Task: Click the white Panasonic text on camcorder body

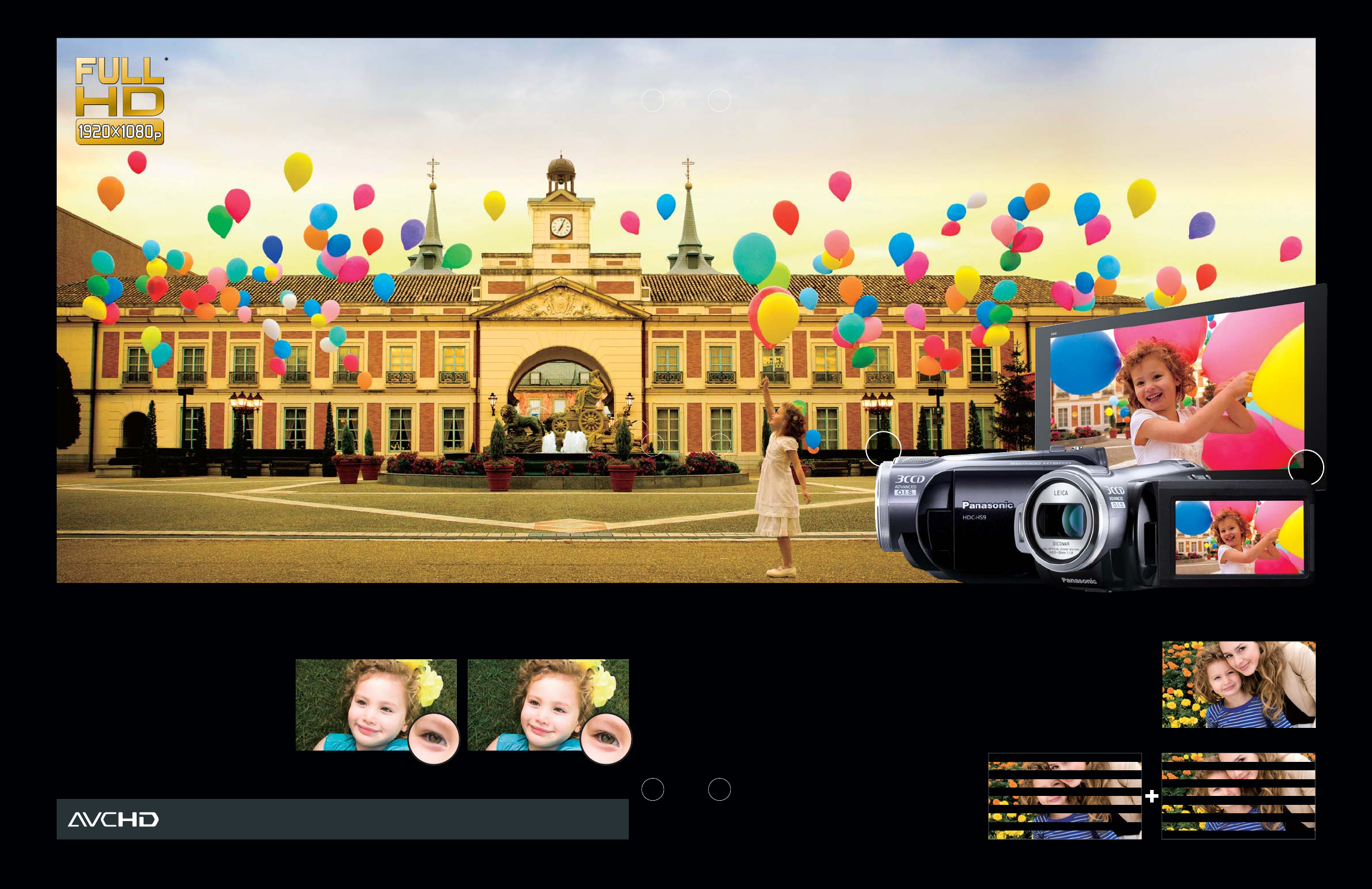Action: (987, 505)
